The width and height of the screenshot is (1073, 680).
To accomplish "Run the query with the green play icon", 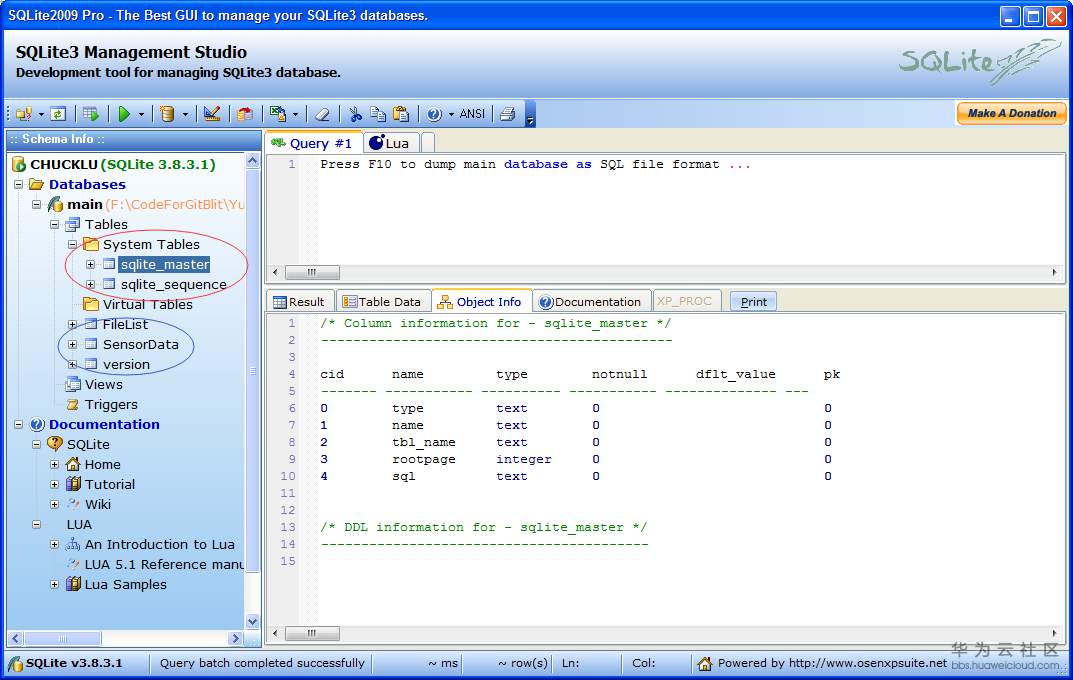I will (124, 114).
